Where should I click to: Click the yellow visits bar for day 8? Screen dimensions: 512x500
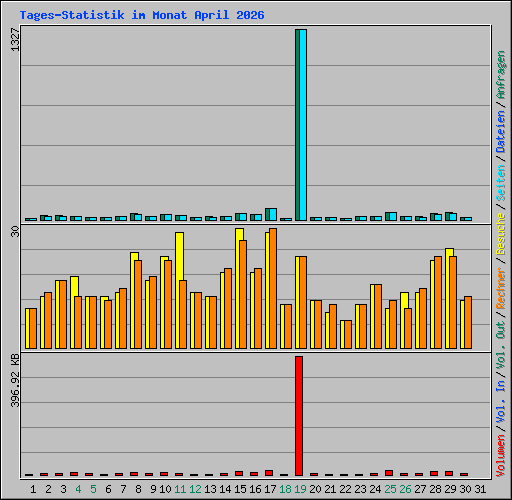click(x=133, y=301)
